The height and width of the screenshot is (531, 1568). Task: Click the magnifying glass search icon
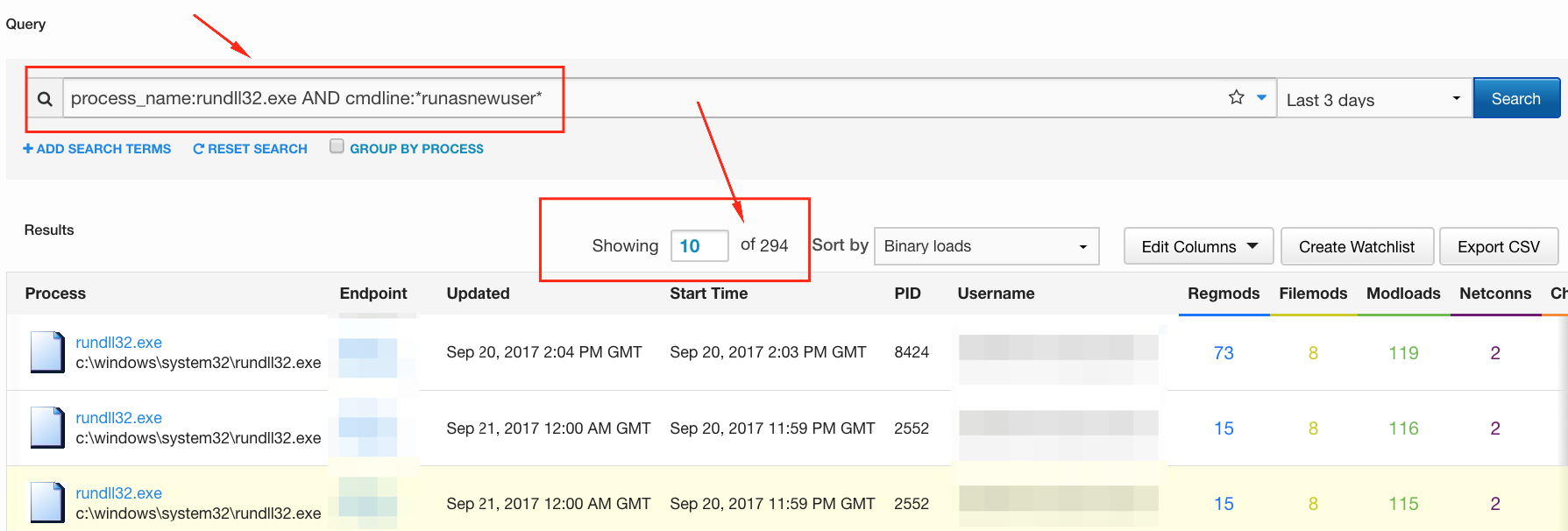(45, 99)
